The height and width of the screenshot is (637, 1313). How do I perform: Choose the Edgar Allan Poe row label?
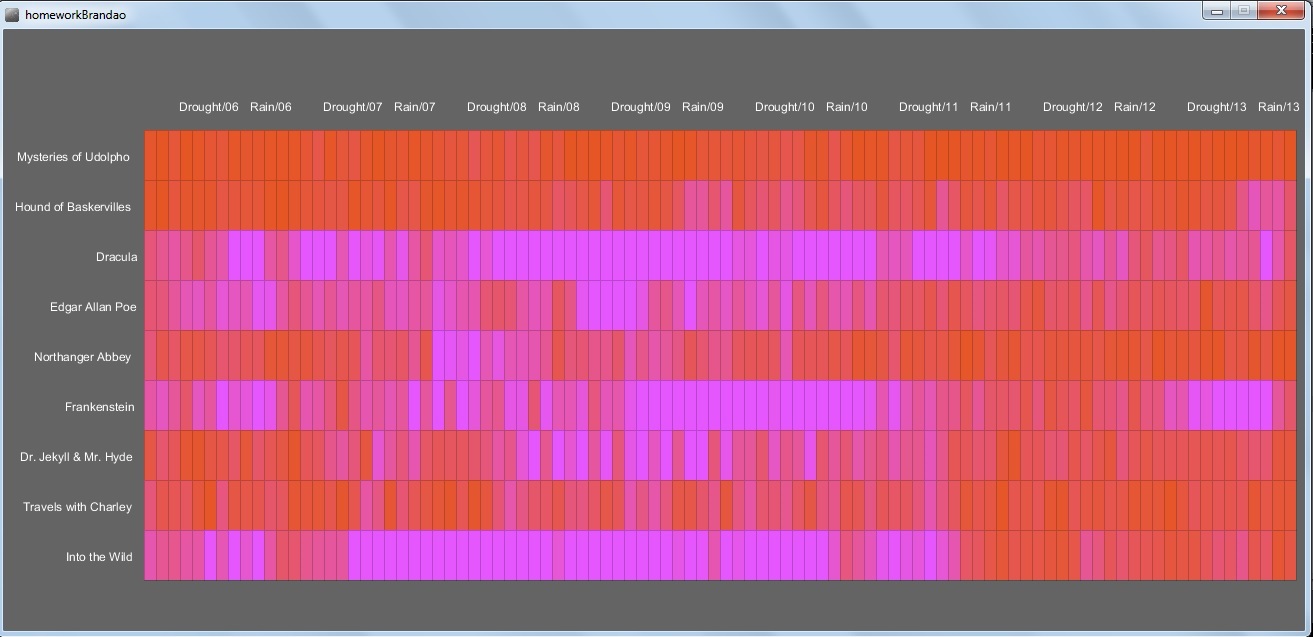coord(93,307)
